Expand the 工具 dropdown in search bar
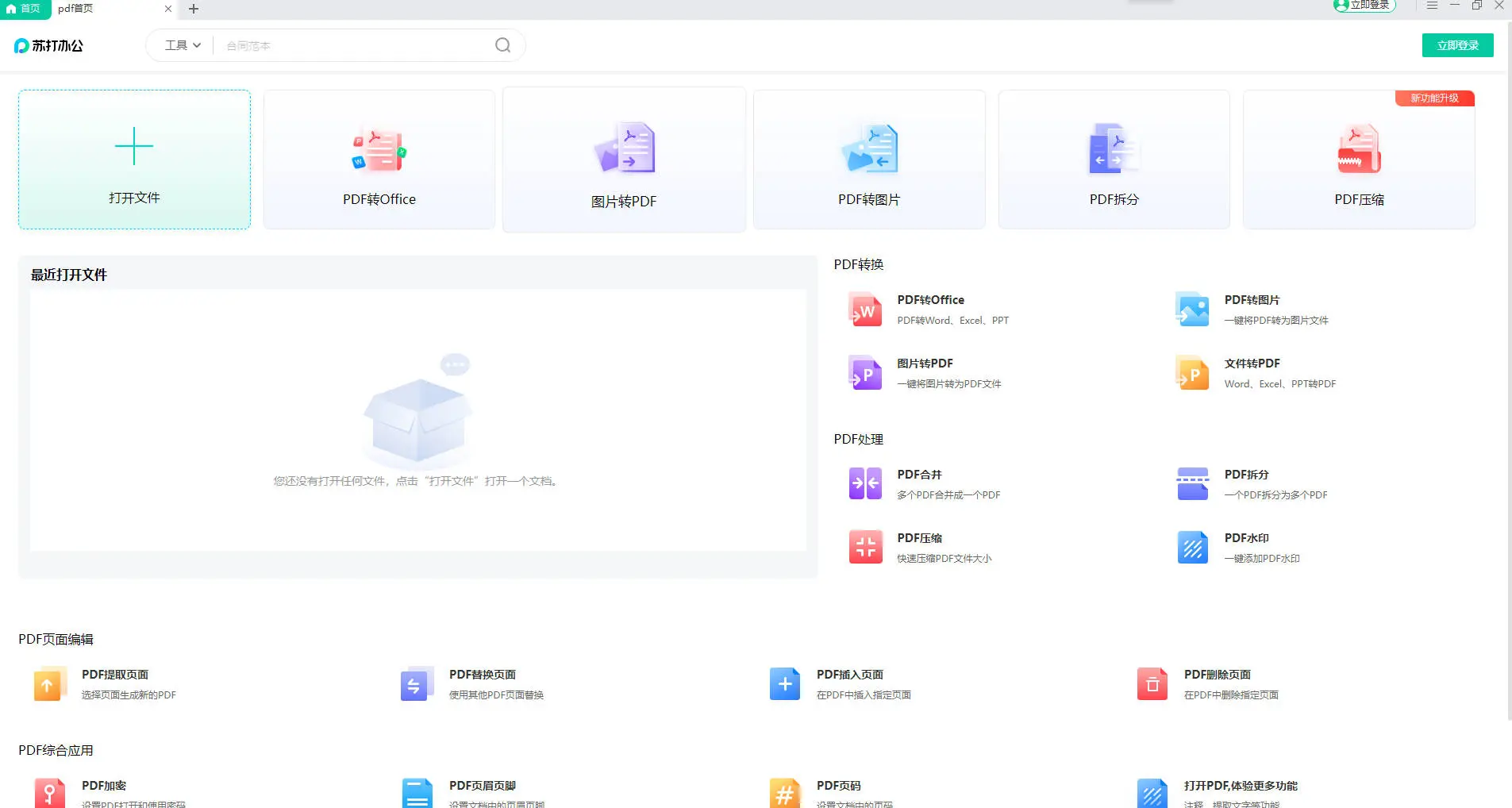 point(183,45)
